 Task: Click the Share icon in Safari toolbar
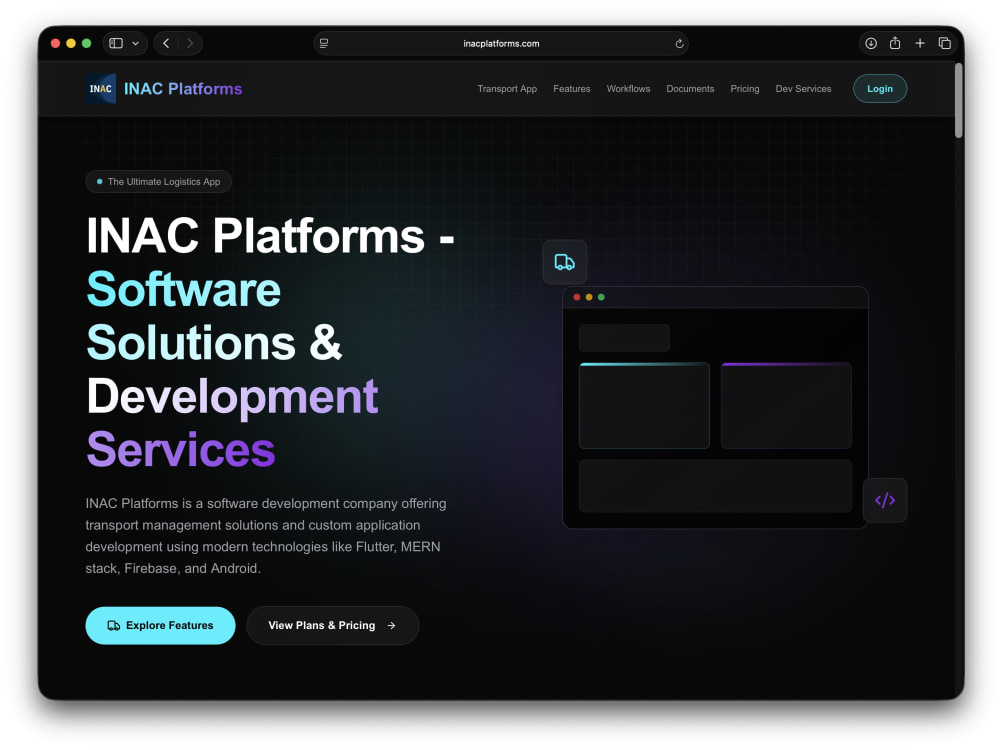point(895,43)
